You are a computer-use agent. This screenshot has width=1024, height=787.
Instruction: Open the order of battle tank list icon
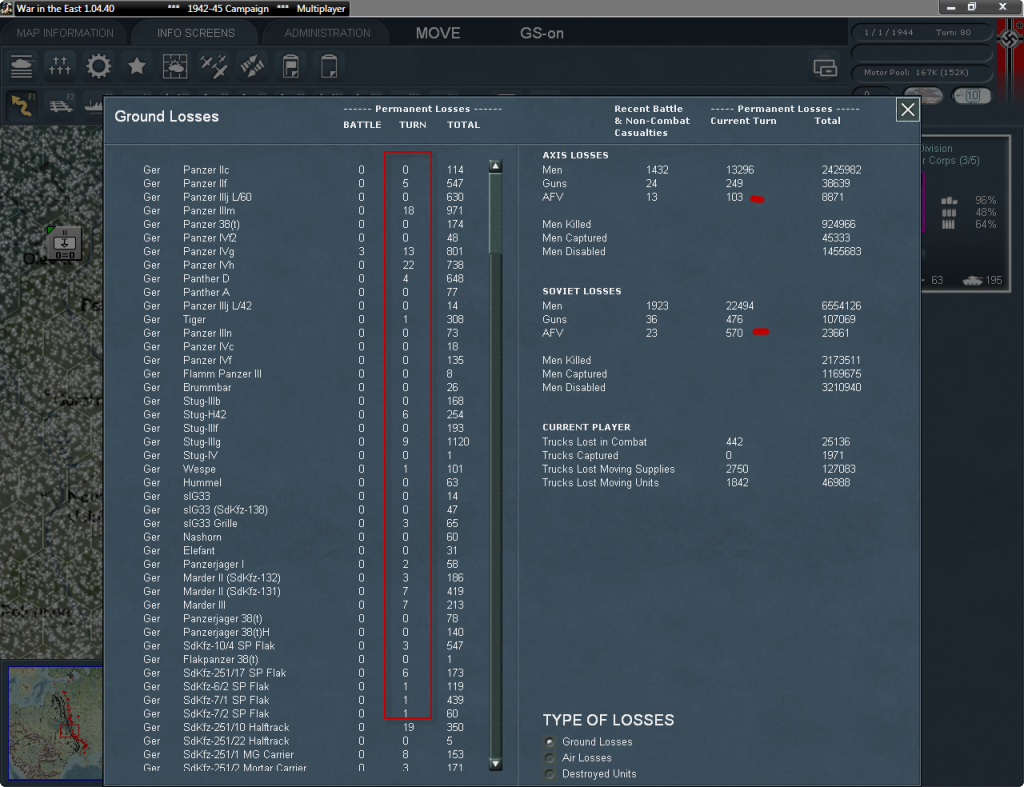pos(22,66)
